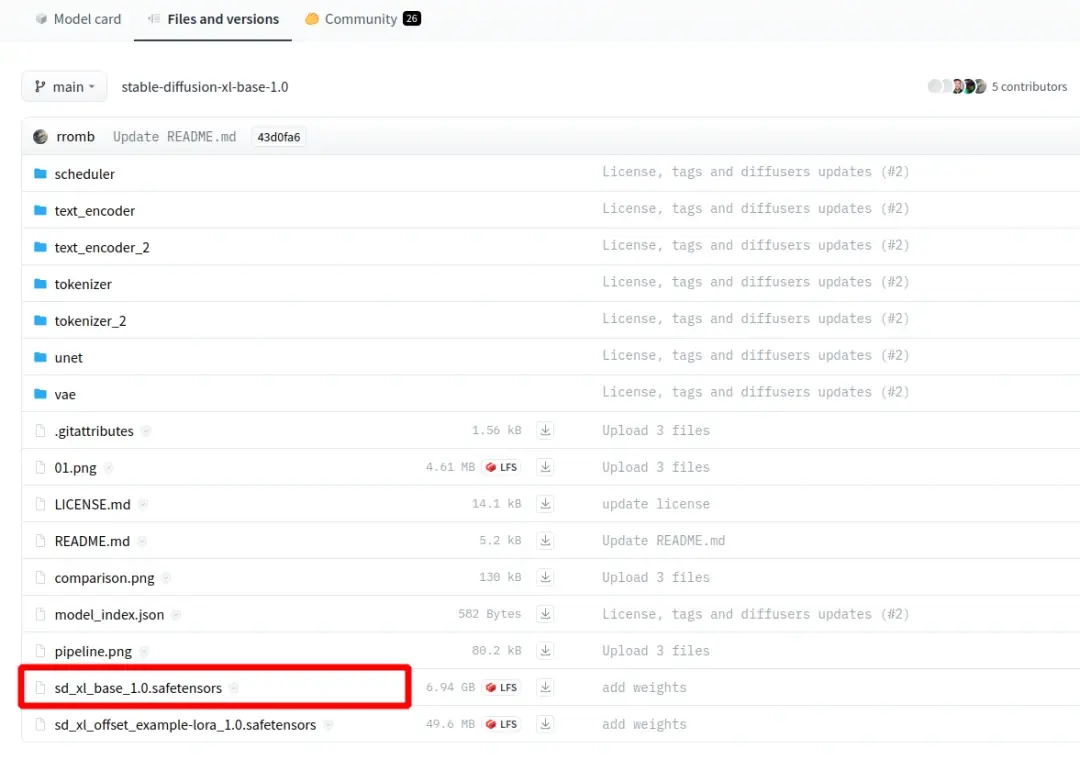Viewport: 1080px width, 760px height.
Task: Click the rromb username link
Action: pos(75,136)
